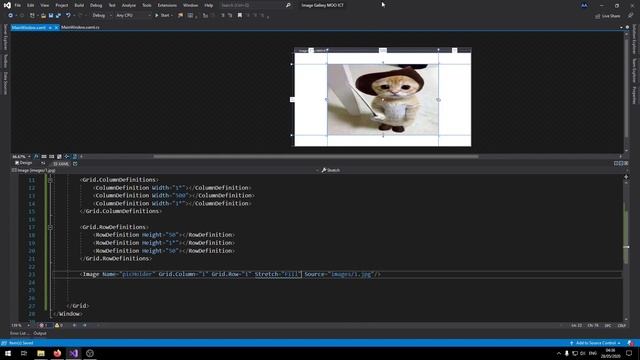
Task: Click the Stretch property label in header
Action: (x=331, y=170)
